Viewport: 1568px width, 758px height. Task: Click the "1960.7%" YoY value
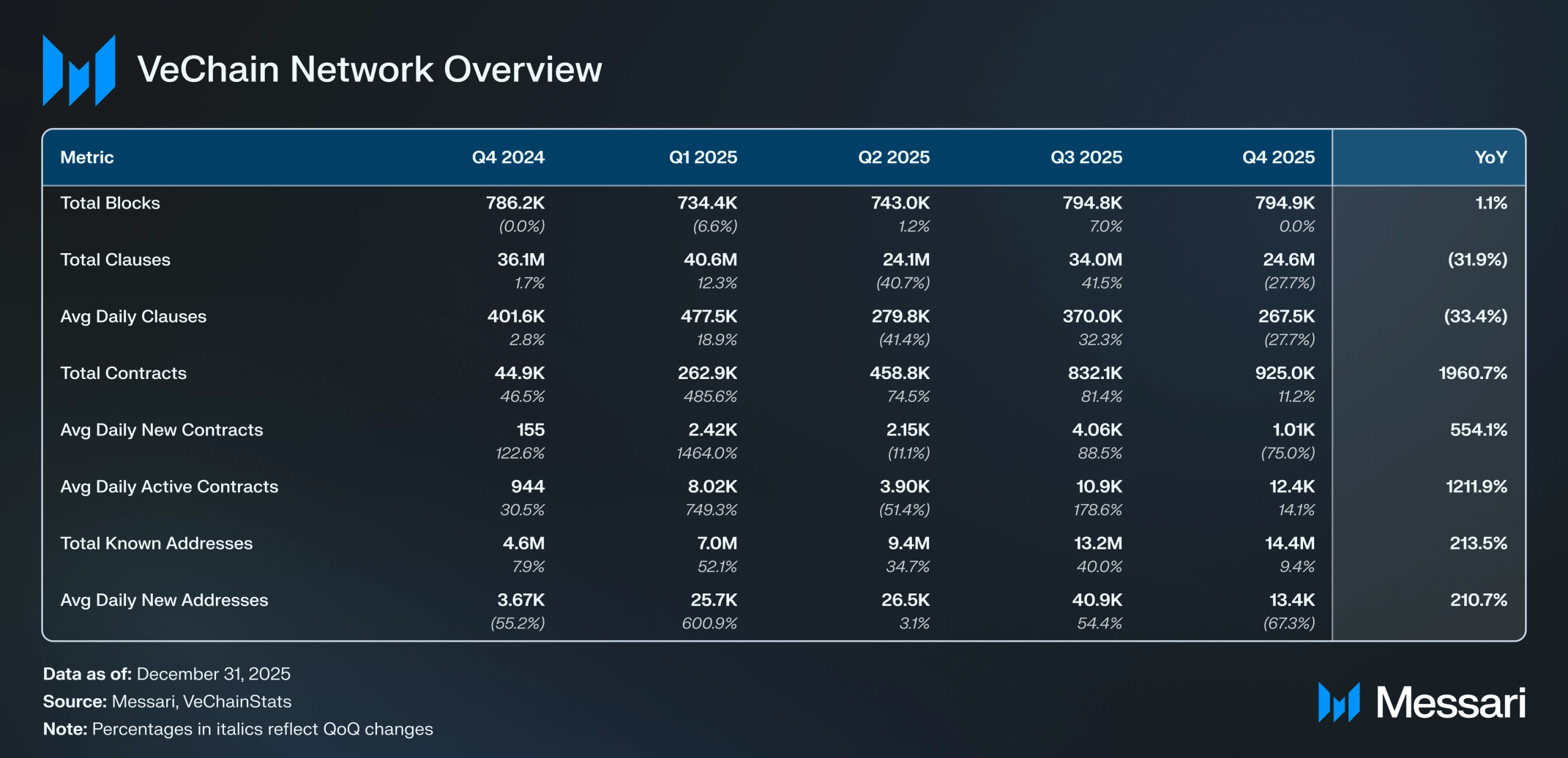click(x=1473, y=373)
